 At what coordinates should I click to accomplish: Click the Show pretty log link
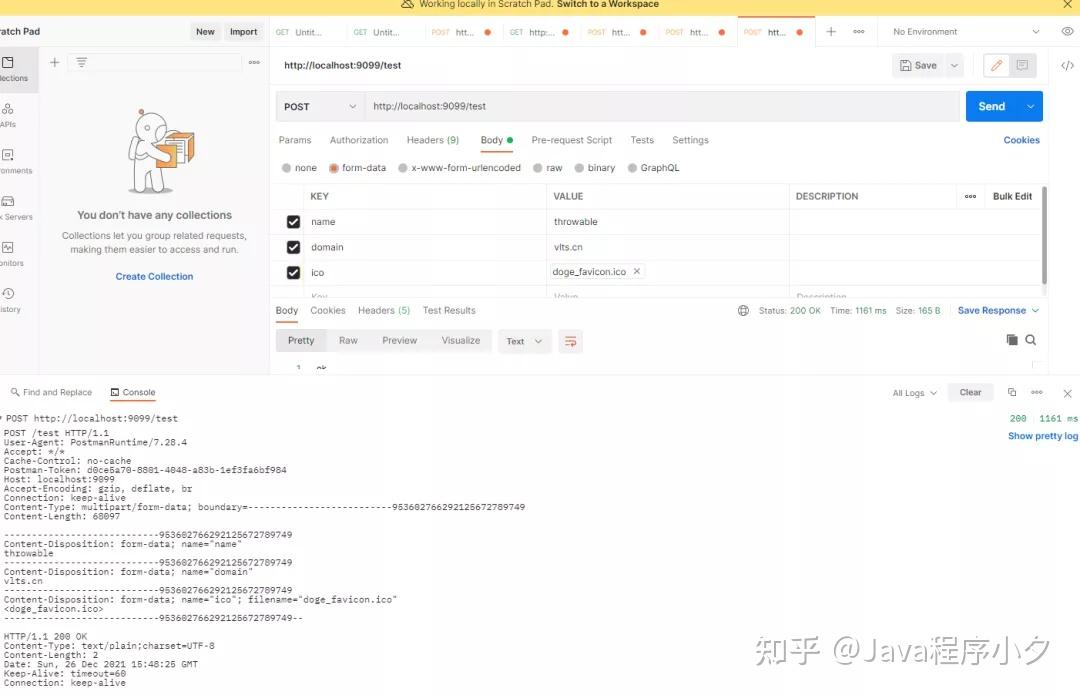[1043, 436]
